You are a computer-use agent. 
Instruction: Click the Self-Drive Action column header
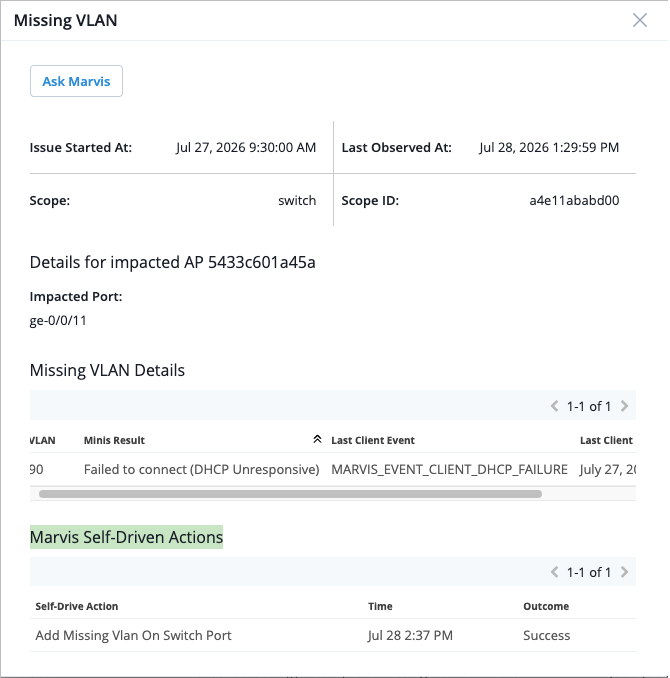tap(77, 606)
